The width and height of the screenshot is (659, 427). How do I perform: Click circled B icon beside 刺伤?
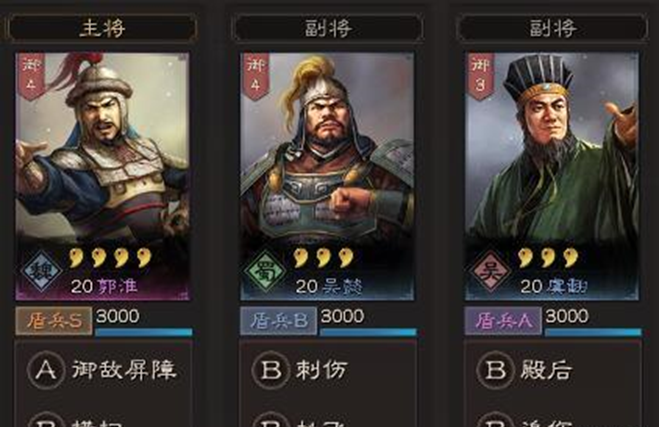click(x=271, y=370)
